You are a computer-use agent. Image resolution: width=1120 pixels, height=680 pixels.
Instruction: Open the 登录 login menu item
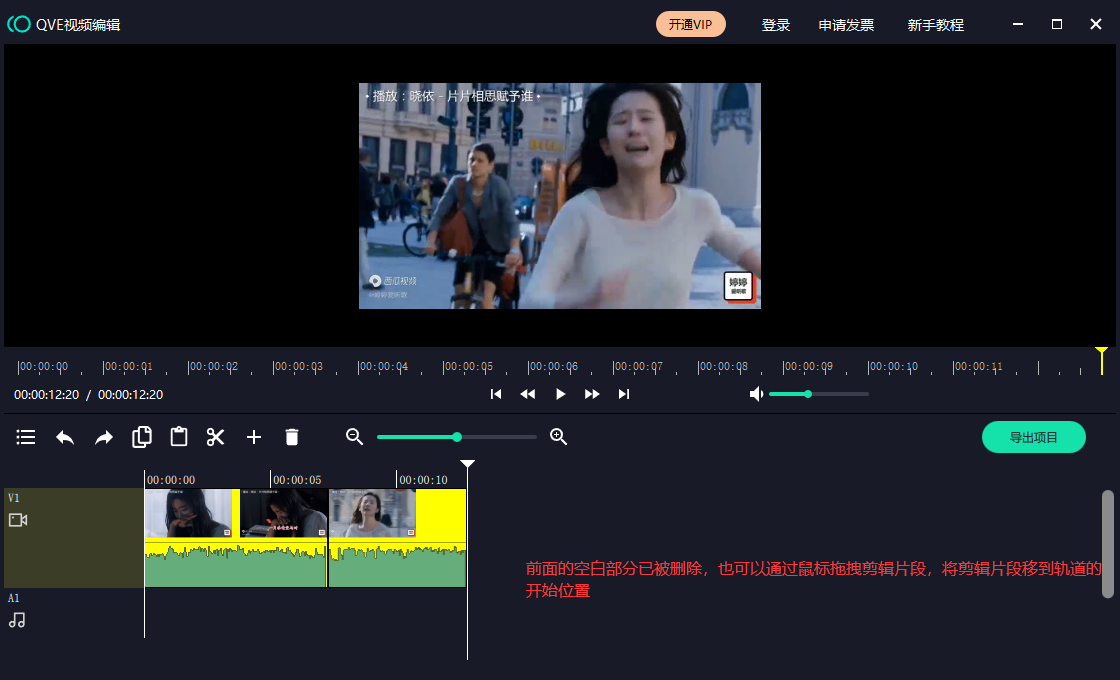[776, 25]
